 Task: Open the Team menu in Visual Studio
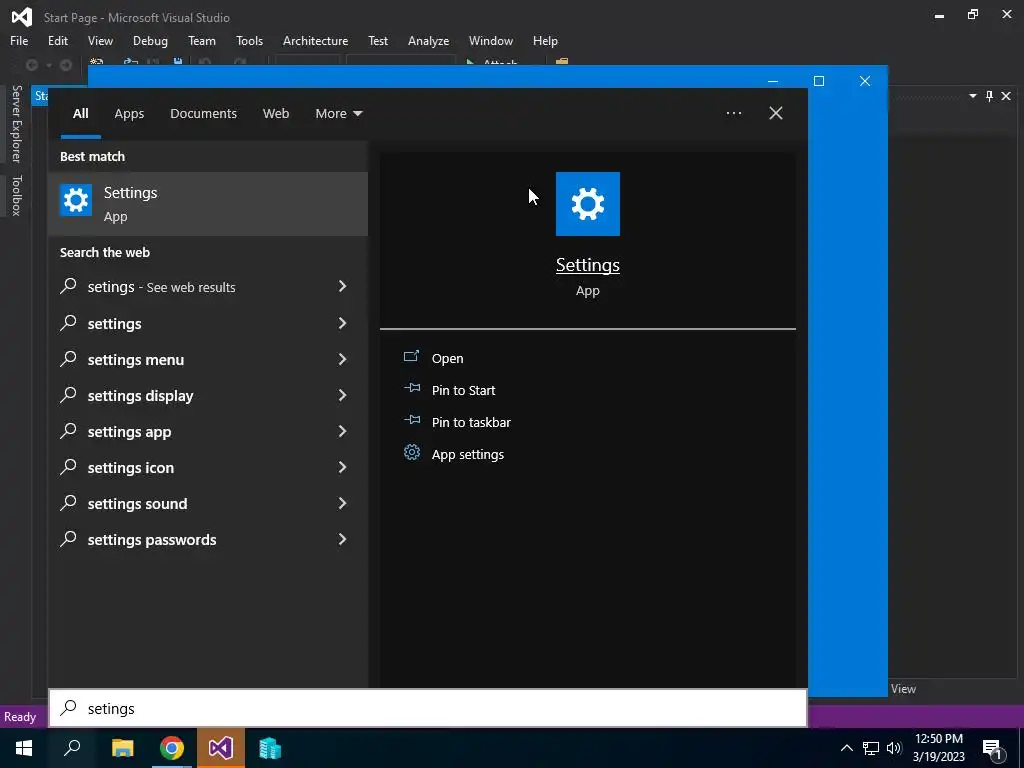202,40
